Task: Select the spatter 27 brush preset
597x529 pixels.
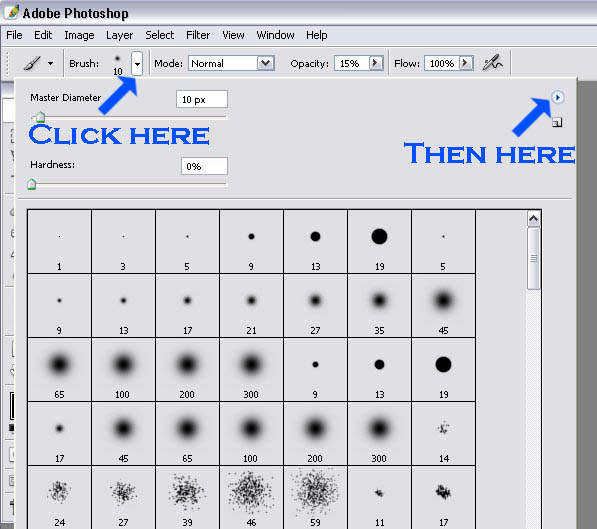Action: tap(123, 497)
